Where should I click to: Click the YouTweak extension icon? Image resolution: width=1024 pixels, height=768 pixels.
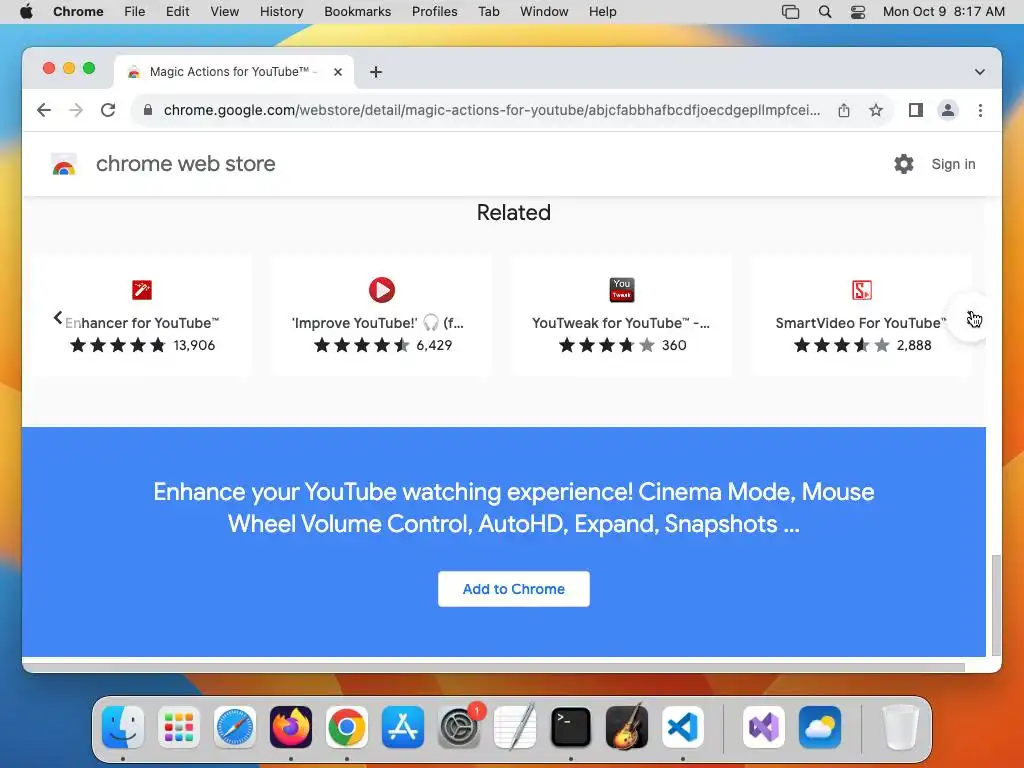(x=622, y=289)
